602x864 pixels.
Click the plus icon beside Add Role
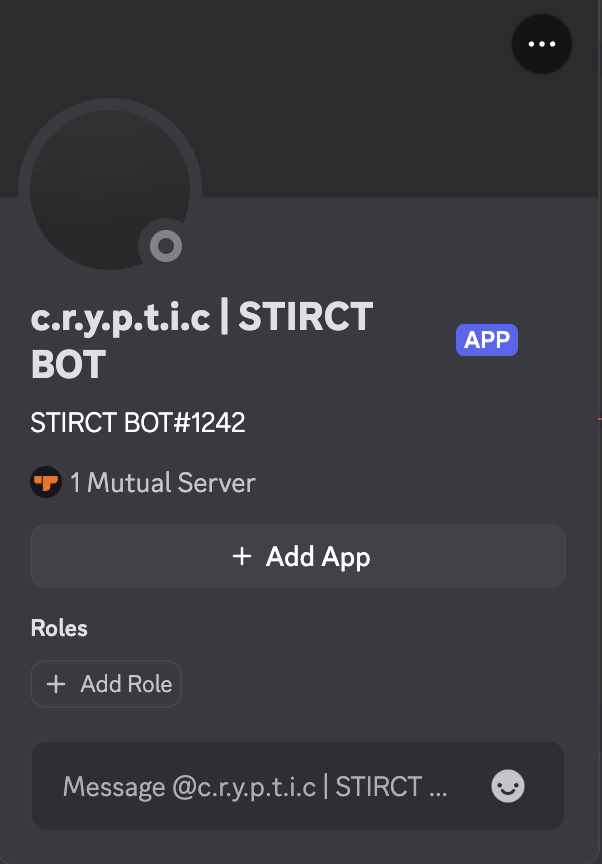56,684
